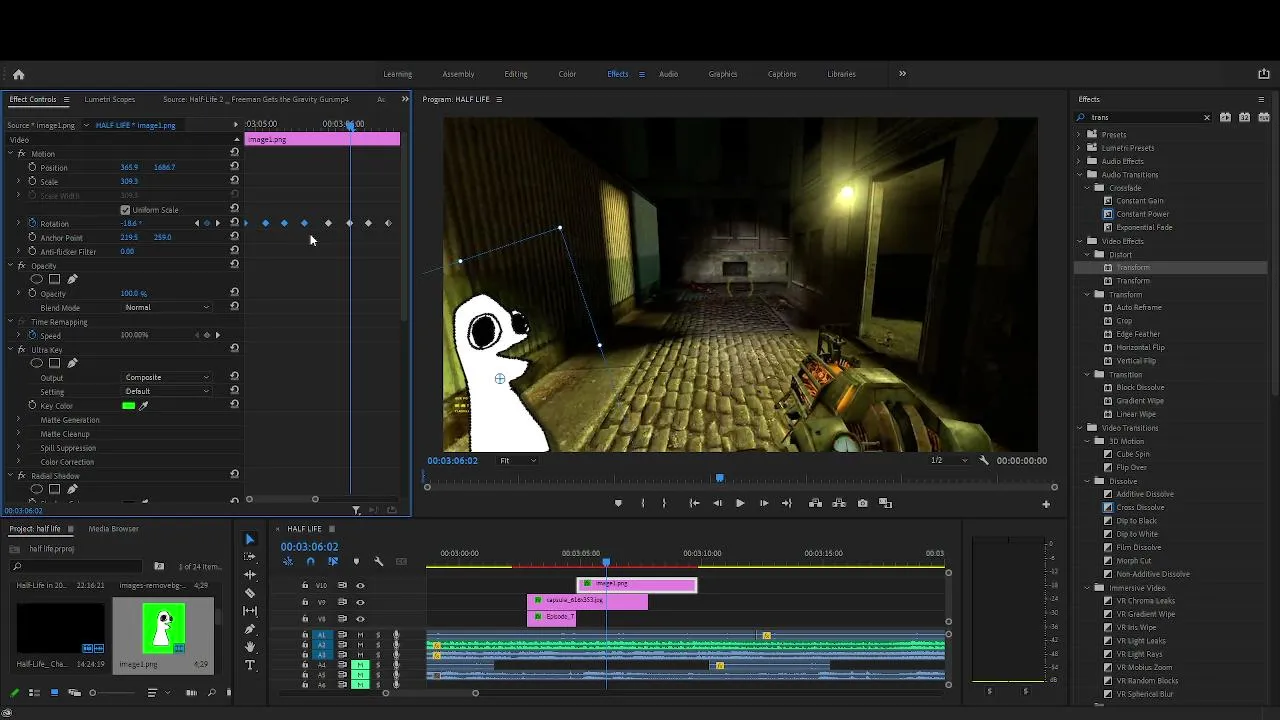The image size is (1280, 720).
Task: Click the Extract button
Action: point(839,503)
